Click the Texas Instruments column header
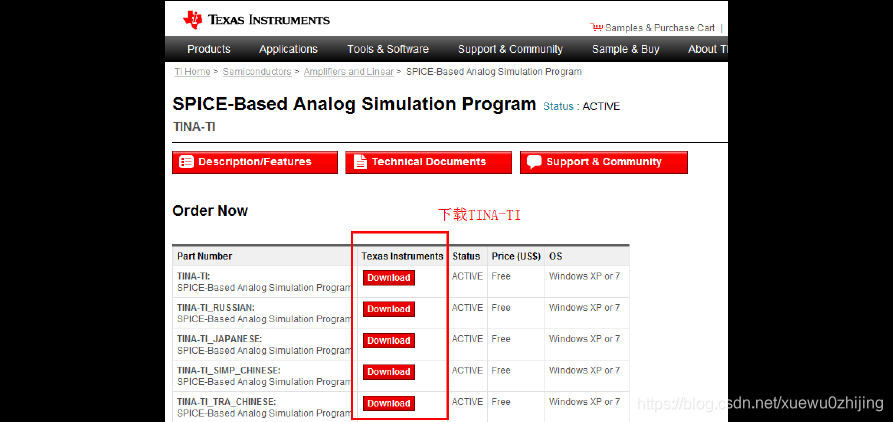This screenshot has width=893, height=422. 402,256
